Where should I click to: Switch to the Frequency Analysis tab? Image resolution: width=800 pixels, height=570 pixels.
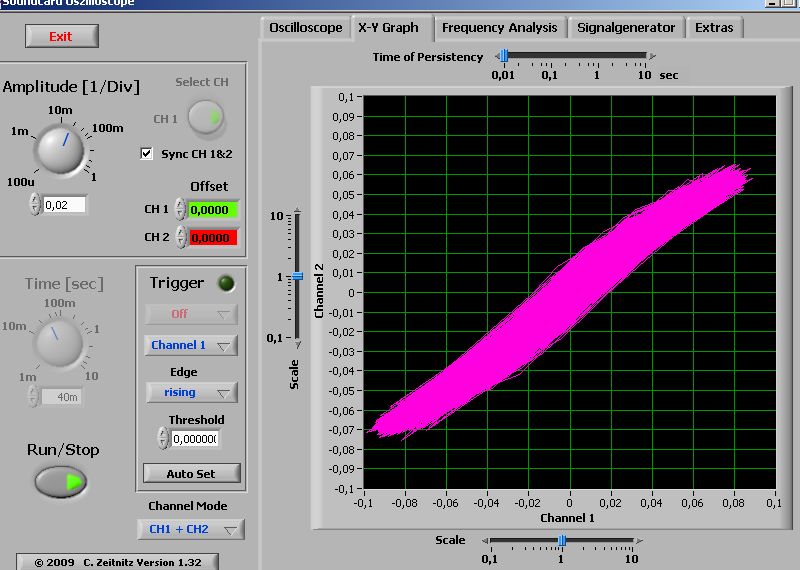click(x=500, y=28)
